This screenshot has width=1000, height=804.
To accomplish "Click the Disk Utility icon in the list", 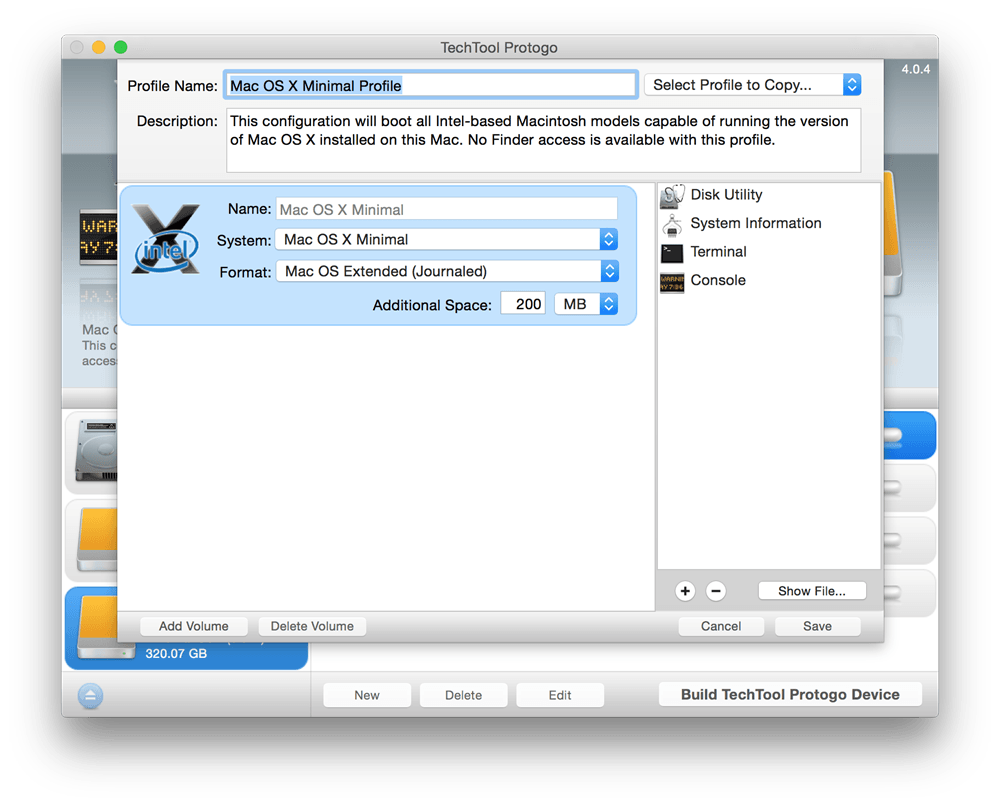I will (x=672, y=195).
